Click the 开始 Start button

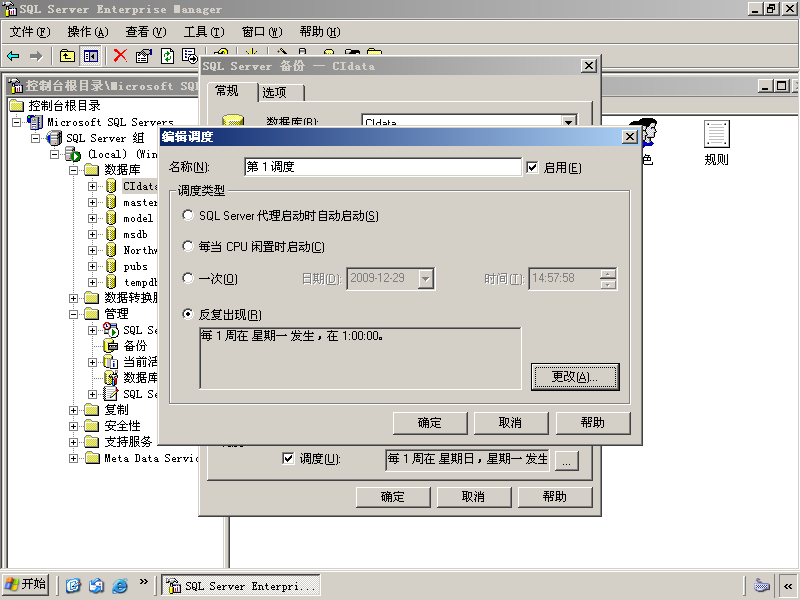click(26, 584)
